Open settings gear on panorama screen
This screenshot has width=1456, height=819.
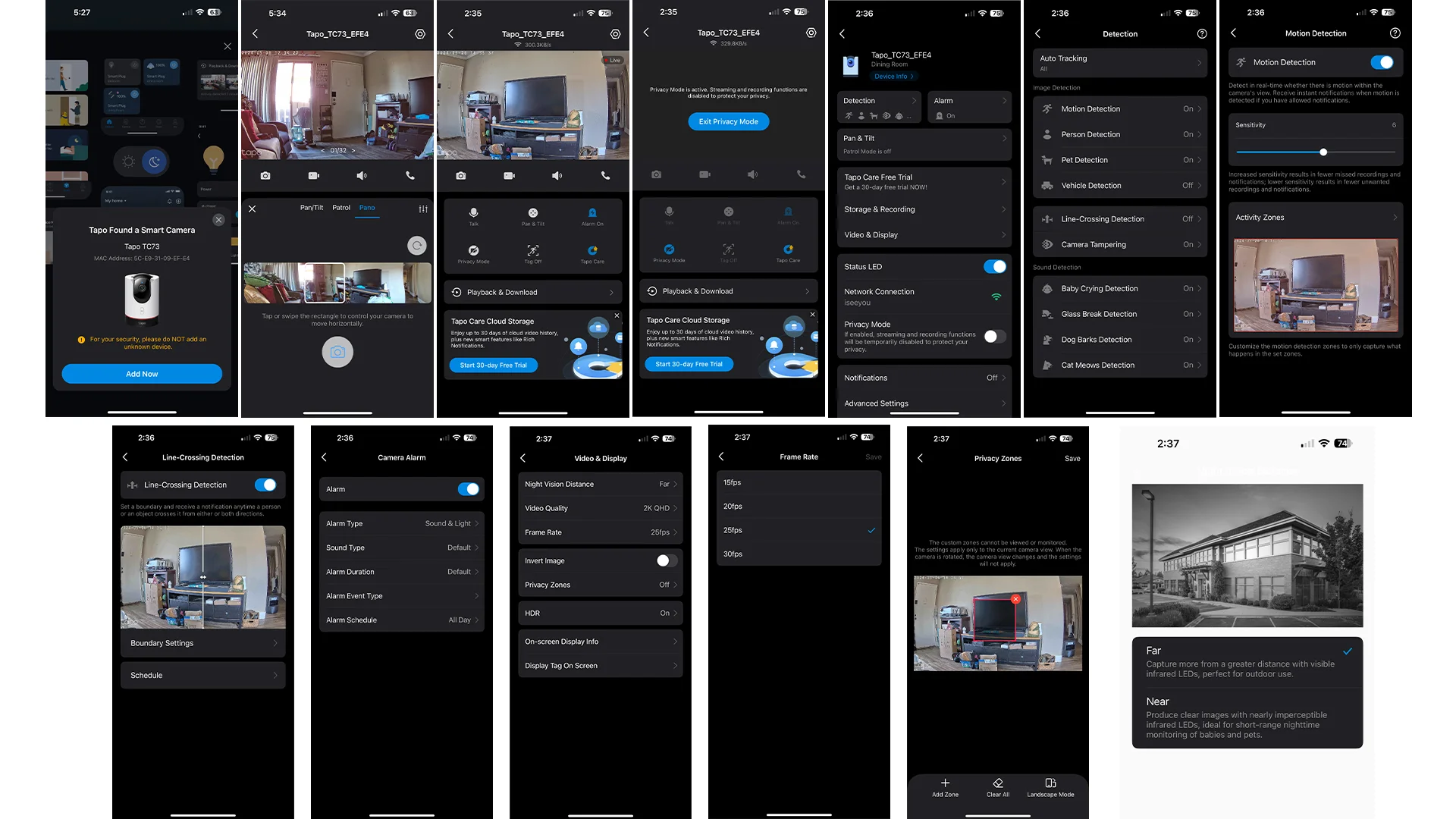click(x=420, y=33)
